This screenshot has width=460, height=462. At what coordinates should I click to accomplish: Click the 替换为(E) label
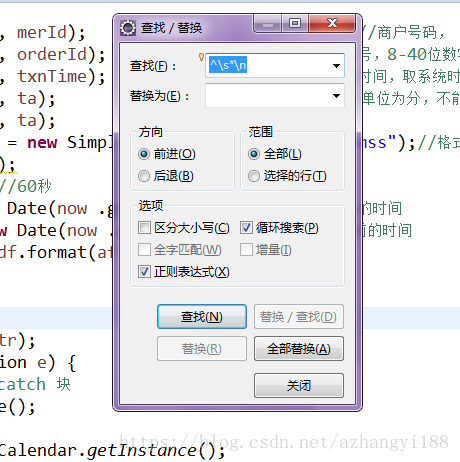click(x=160, y=96)
